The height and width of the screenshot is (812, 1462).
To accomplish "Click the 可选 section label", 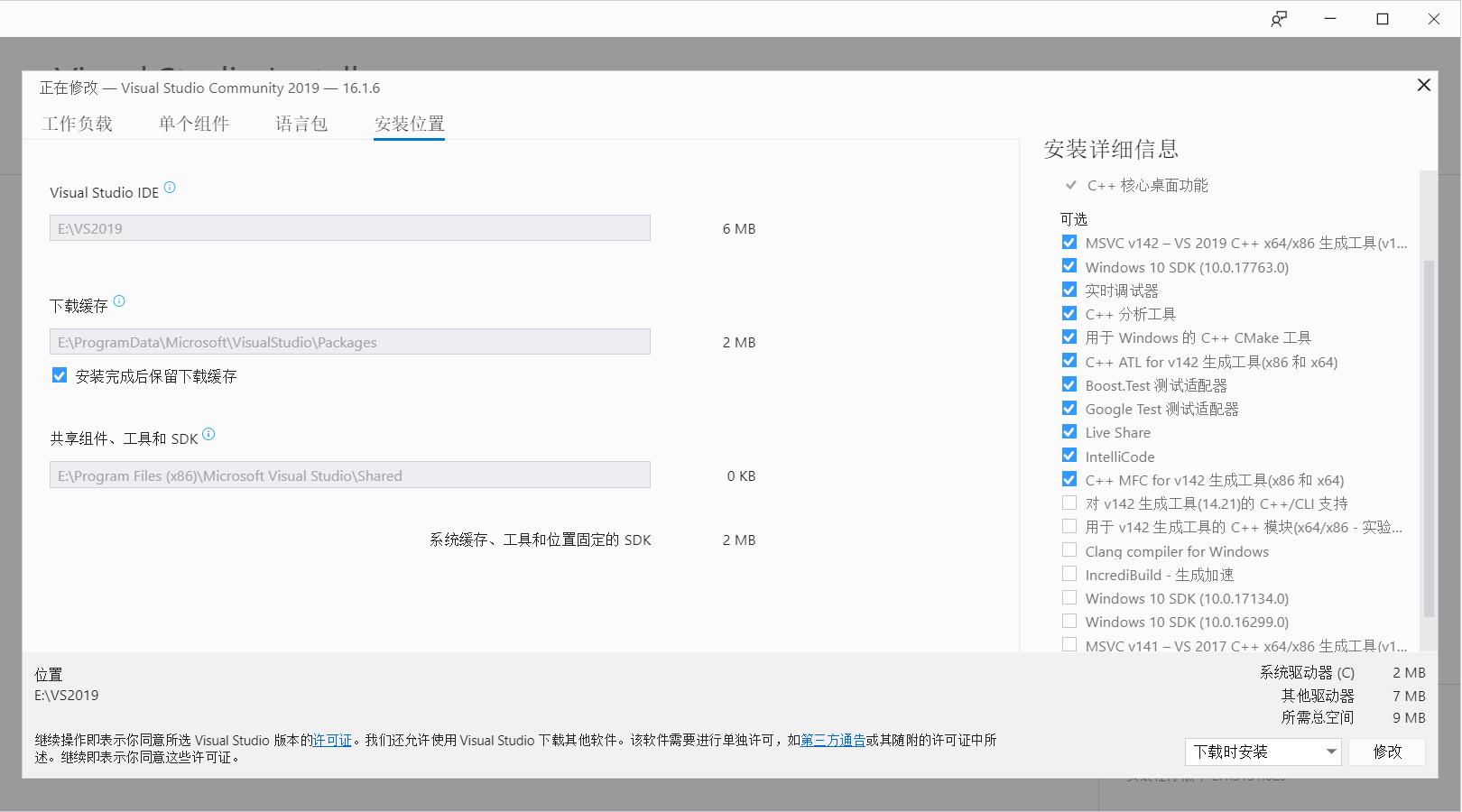I will (1074, 218).
